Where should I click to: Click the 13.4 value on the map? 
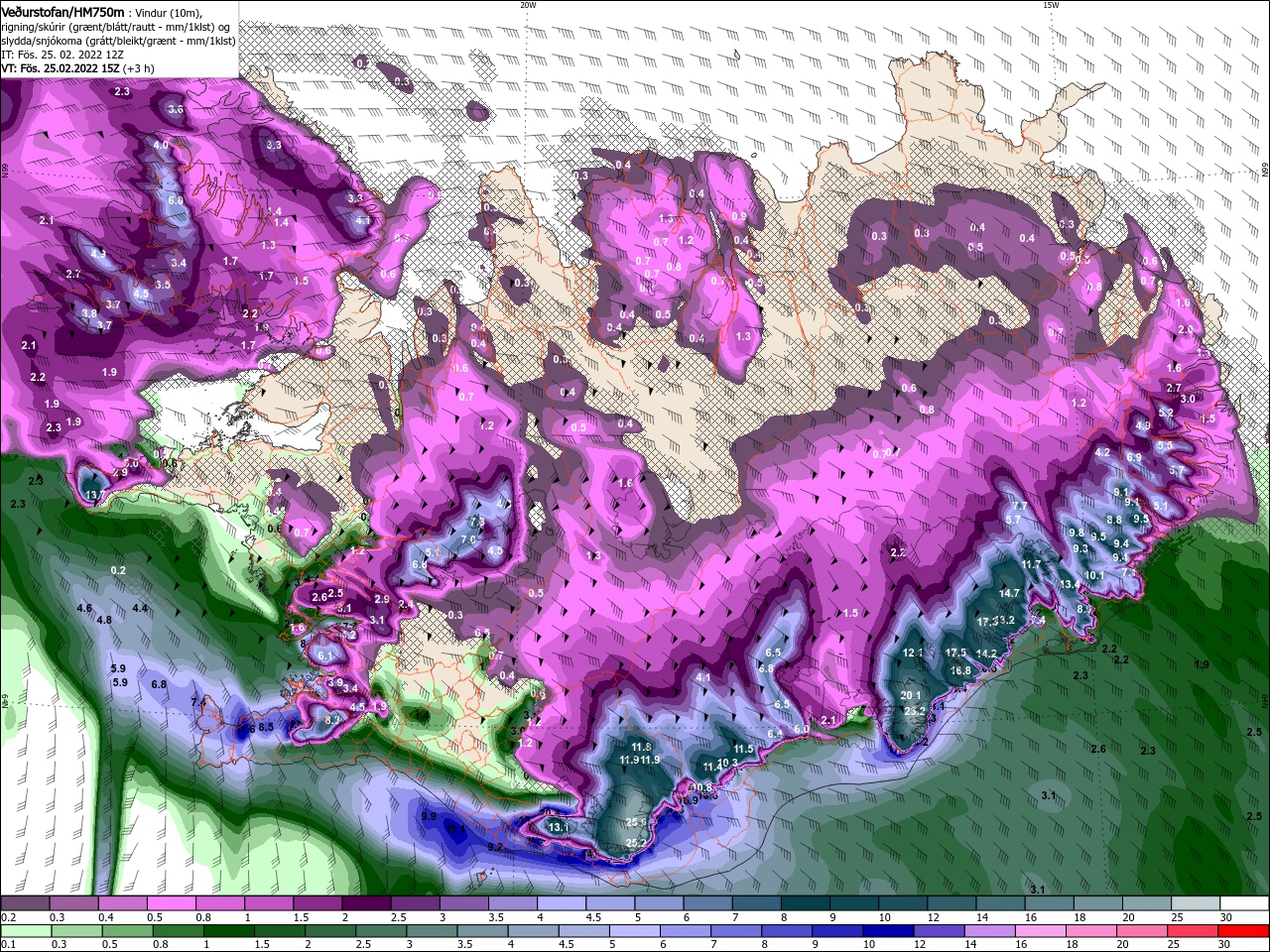point(1070,584)
